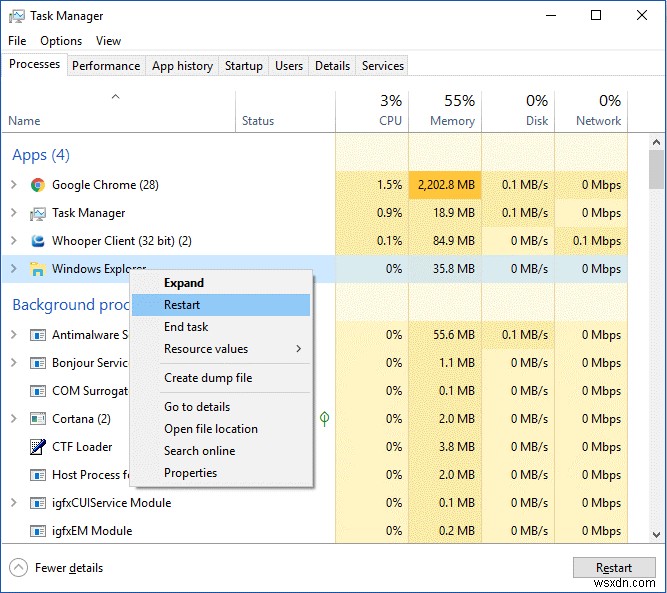
Task: Choose Expand in the context menu
Action: [x=221, y=283]
